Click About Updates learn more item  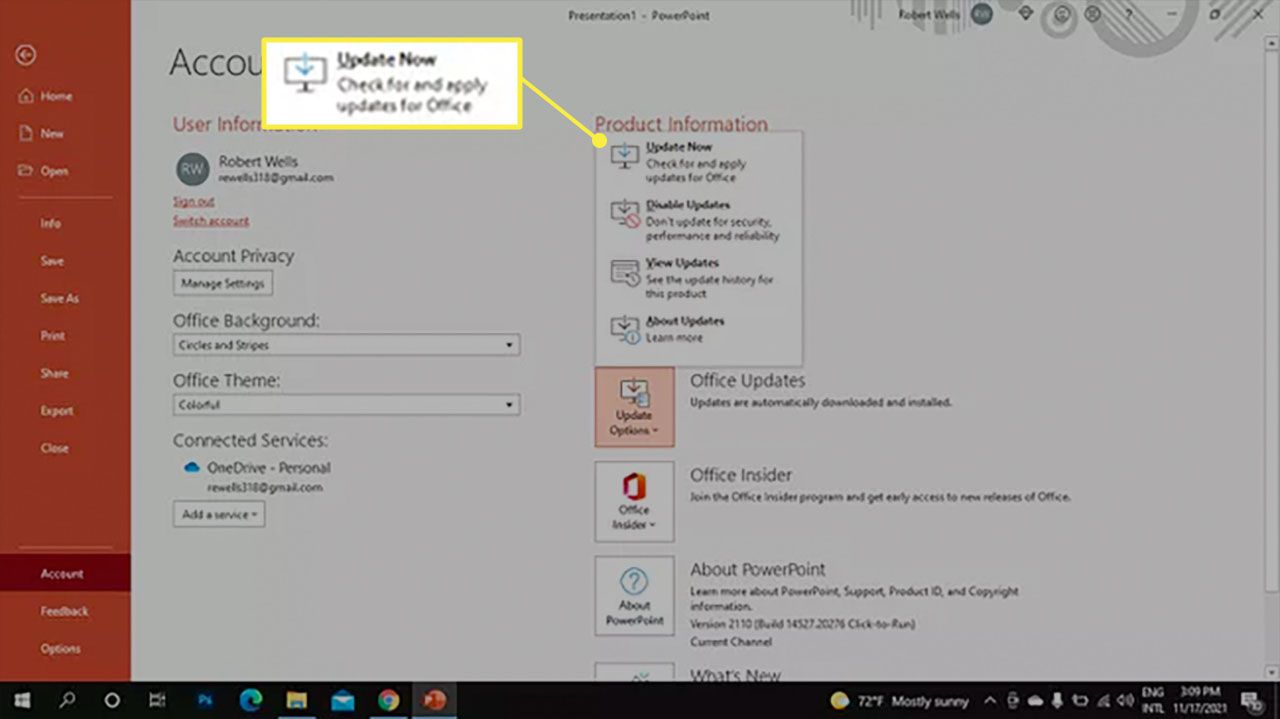point(697,329)
